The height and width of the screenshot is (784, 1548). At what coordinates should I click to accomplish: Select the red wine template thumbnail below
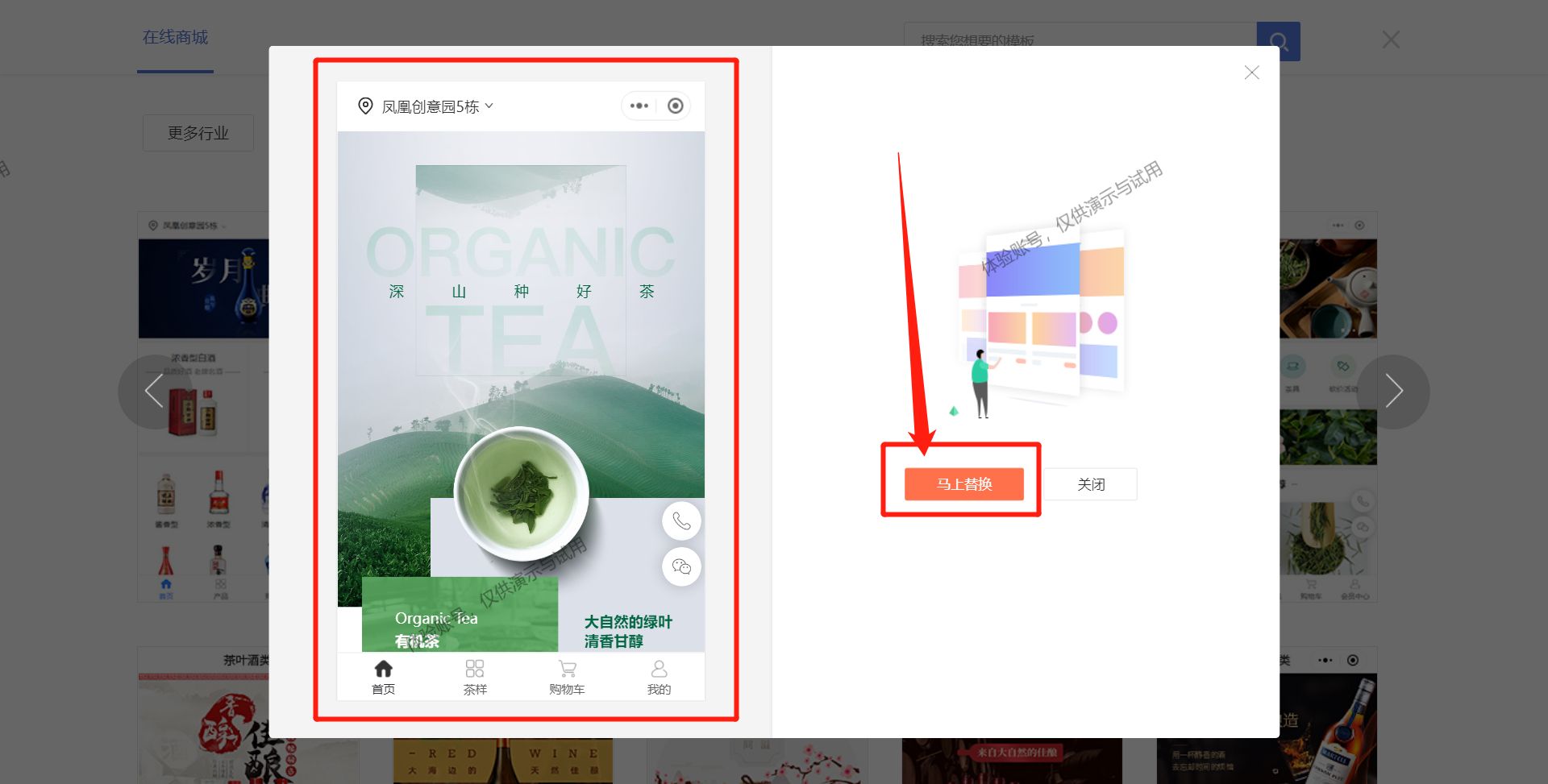[x=502, y=757]
